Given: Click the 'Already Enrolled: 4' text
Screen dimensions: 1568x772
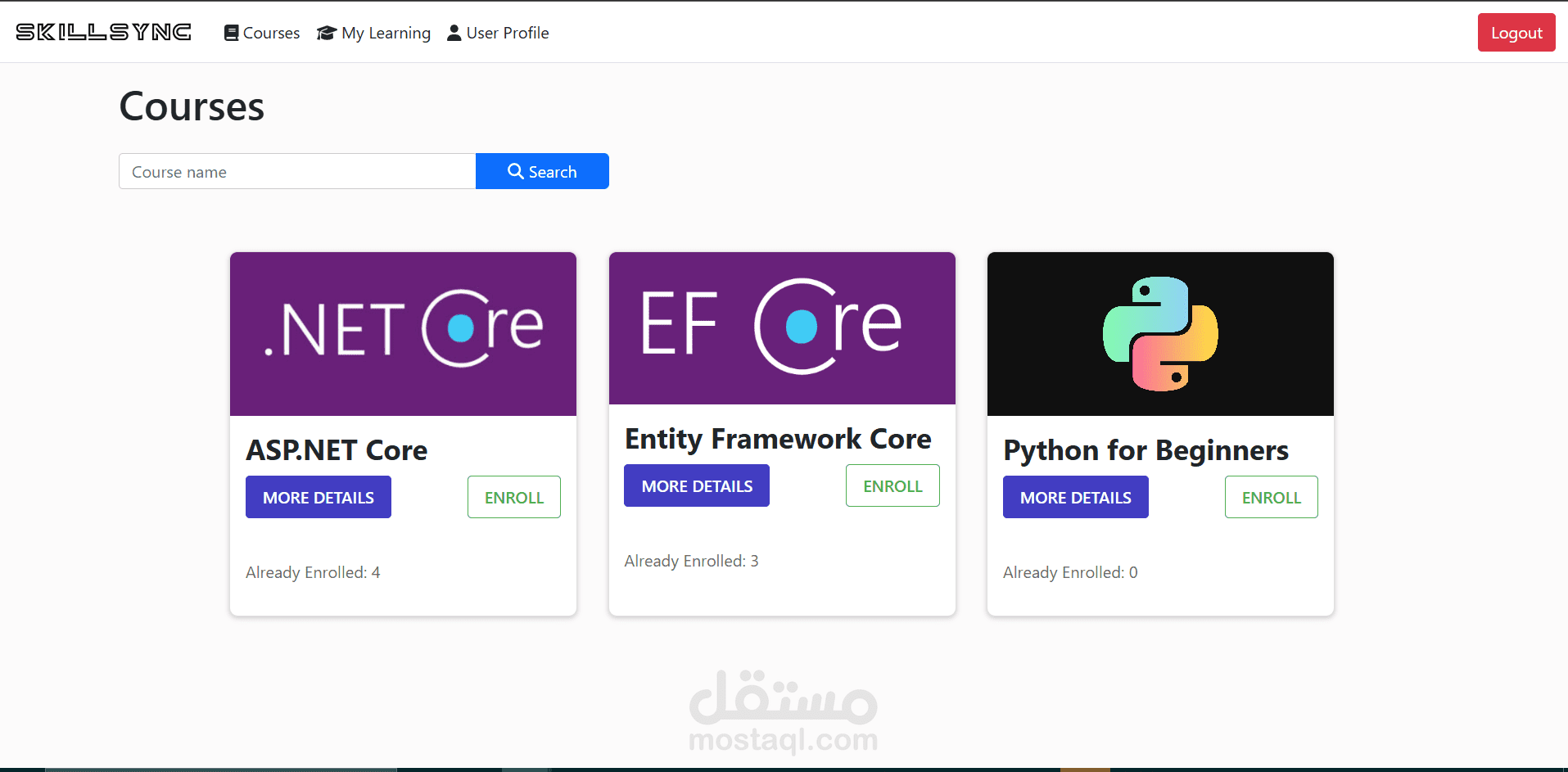Looking at the screenshot, I should pyautogui.click(x=313, y=572).
